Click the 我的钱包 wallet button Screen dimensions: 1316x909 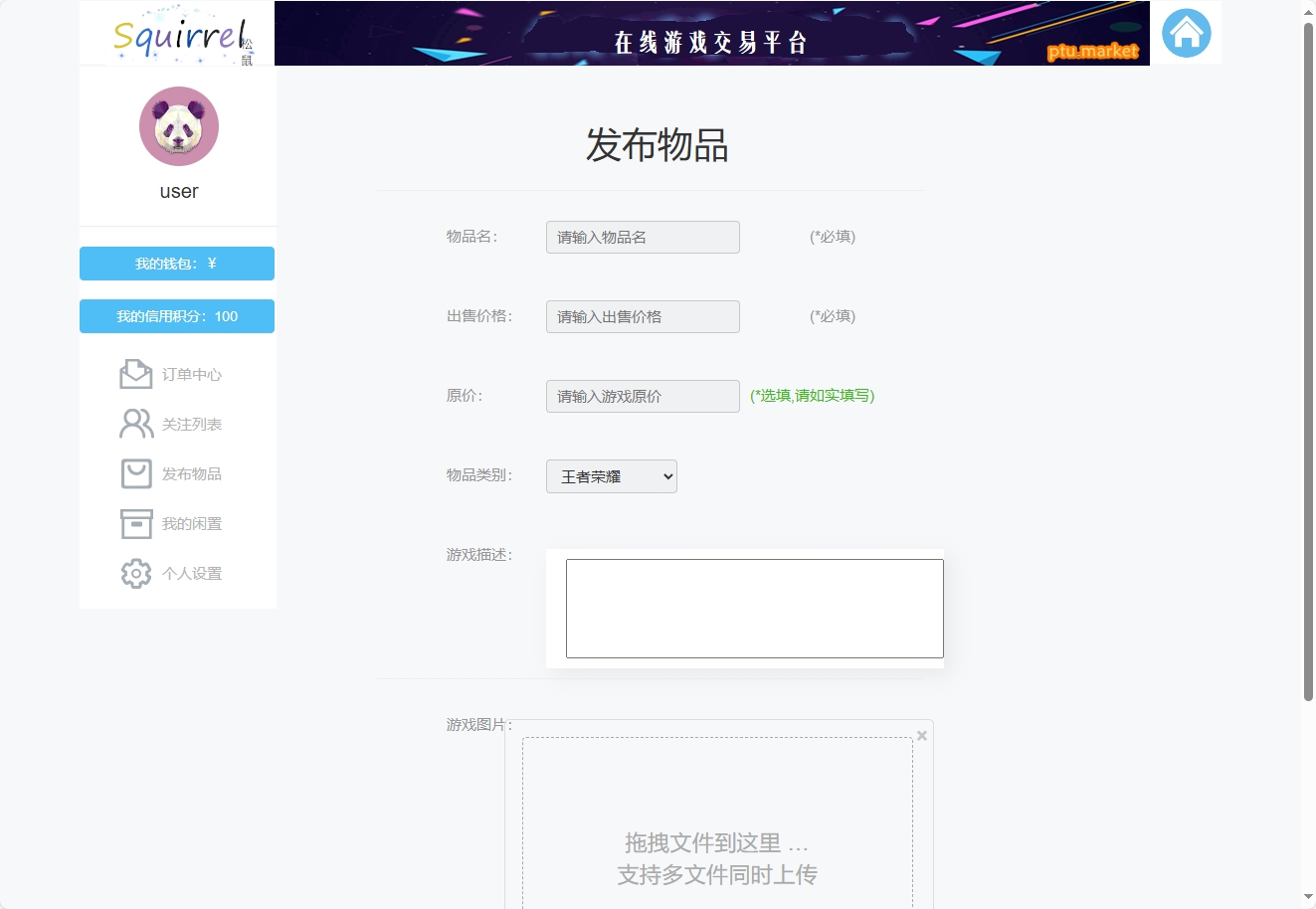click(x=177, y=264)
